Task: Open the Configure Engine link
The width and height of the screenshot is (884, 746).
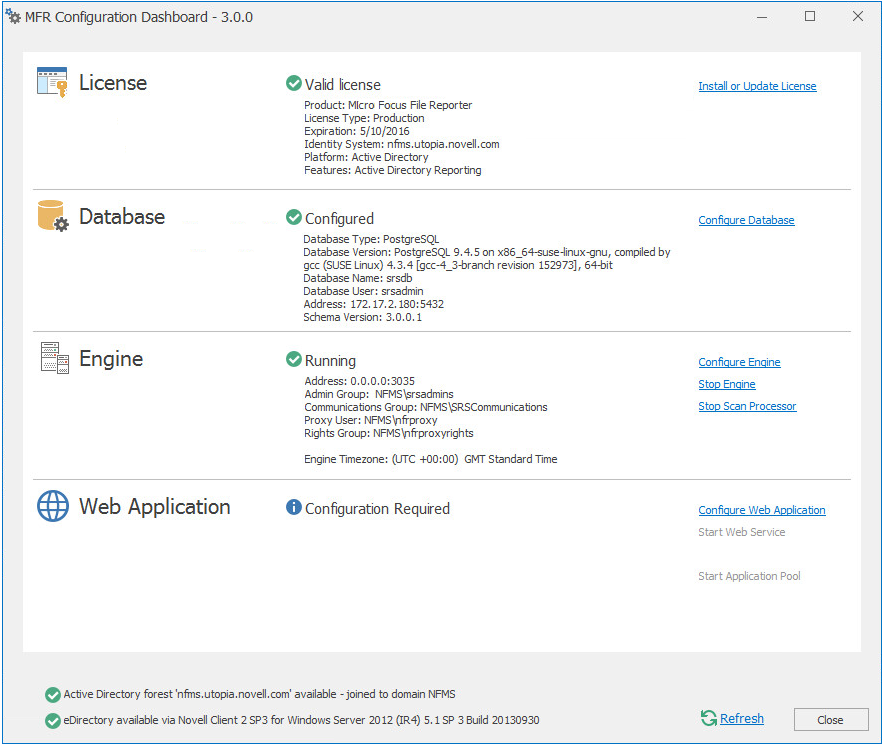Action: (x=739, y=362)
